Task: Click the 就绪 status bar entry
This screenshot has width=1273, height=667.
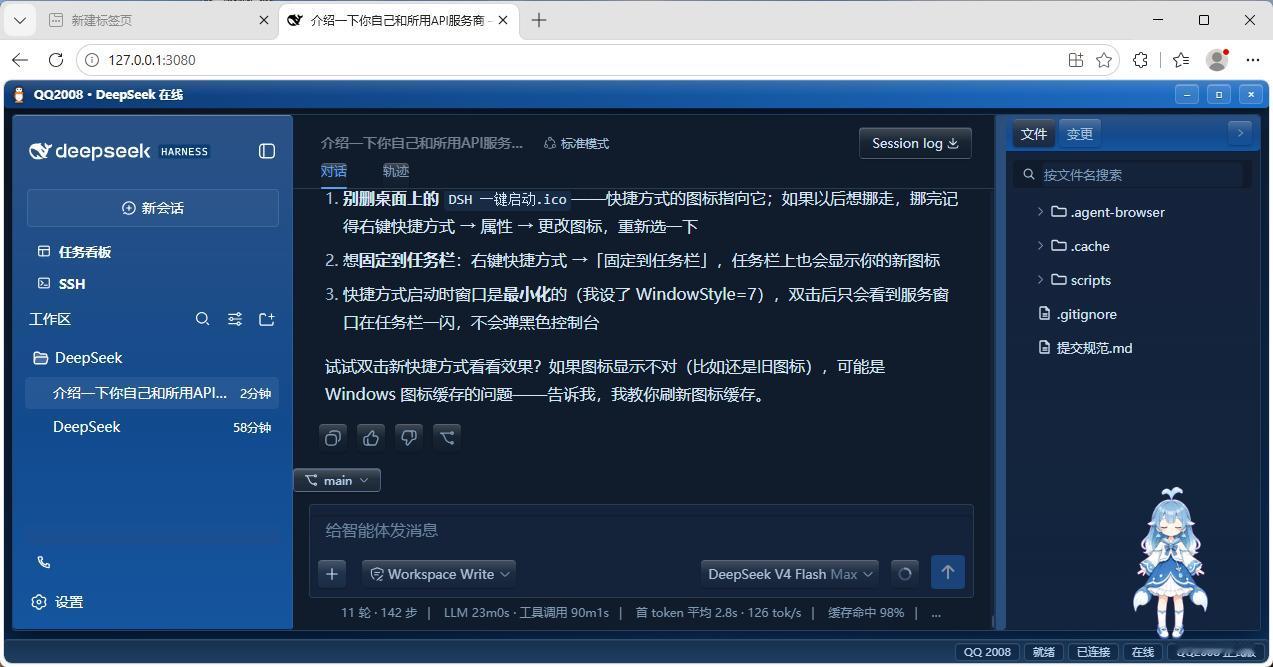Action: [1044, 652]
